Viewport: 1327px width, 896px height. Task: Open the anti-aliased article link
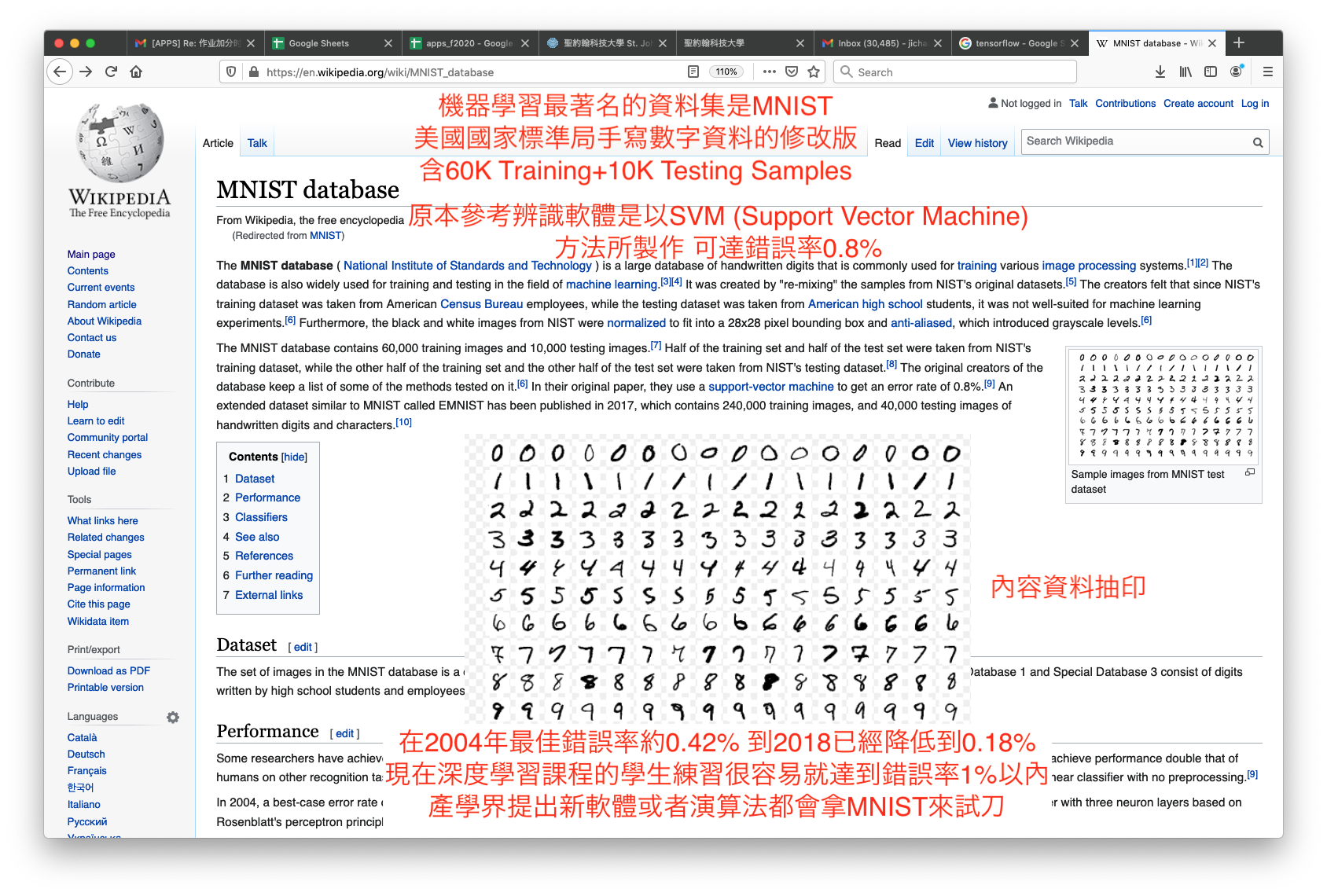pos(921,323)
